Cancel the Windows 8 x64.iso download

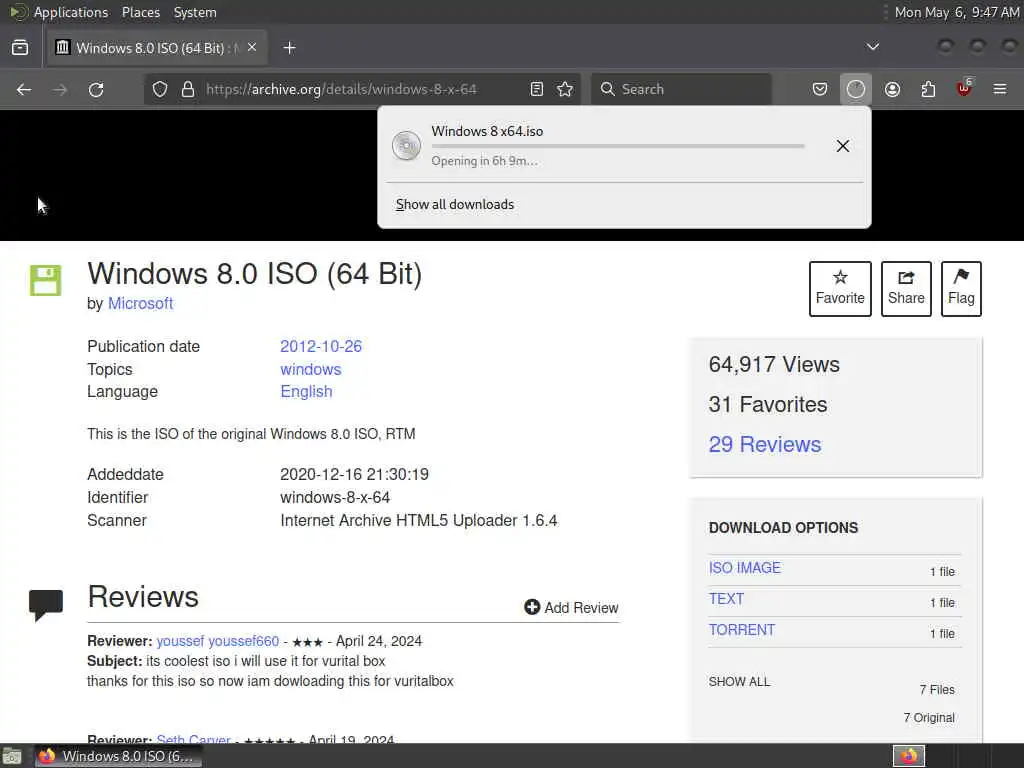coord(843,146)
